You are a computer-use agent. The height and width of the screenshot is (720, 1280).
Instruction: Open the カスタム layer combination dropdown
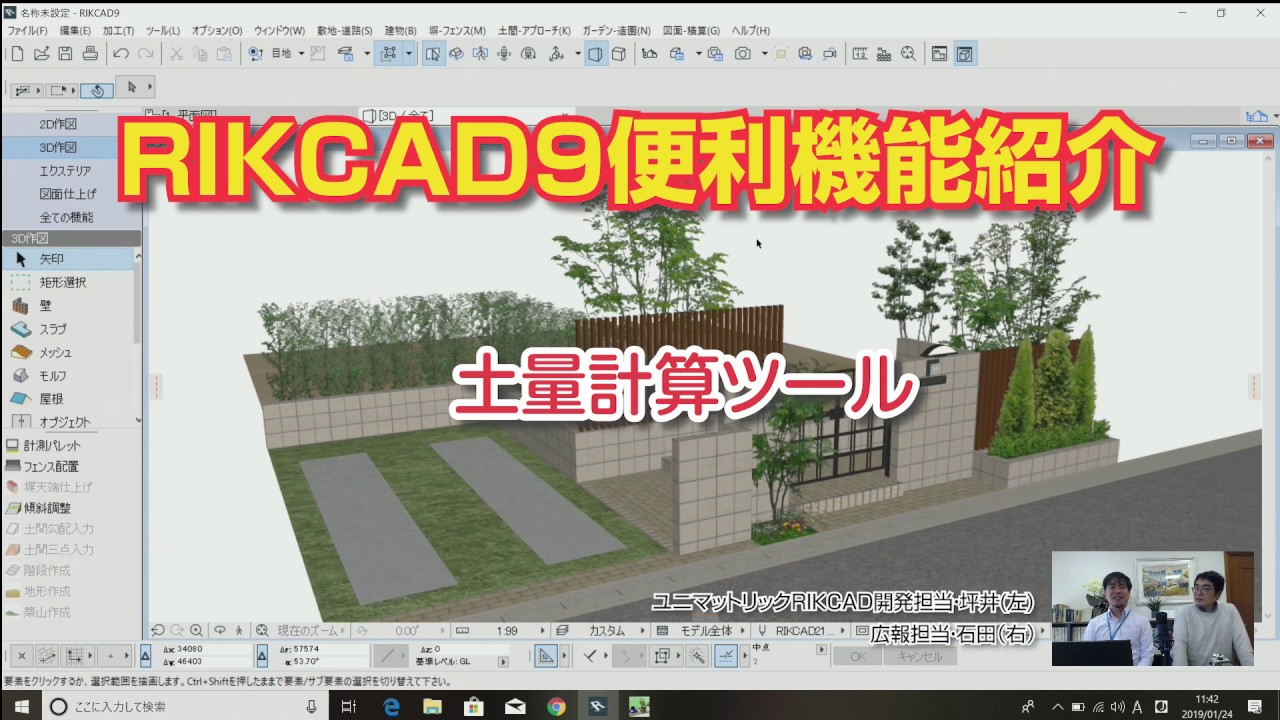(x=606, y=631)
